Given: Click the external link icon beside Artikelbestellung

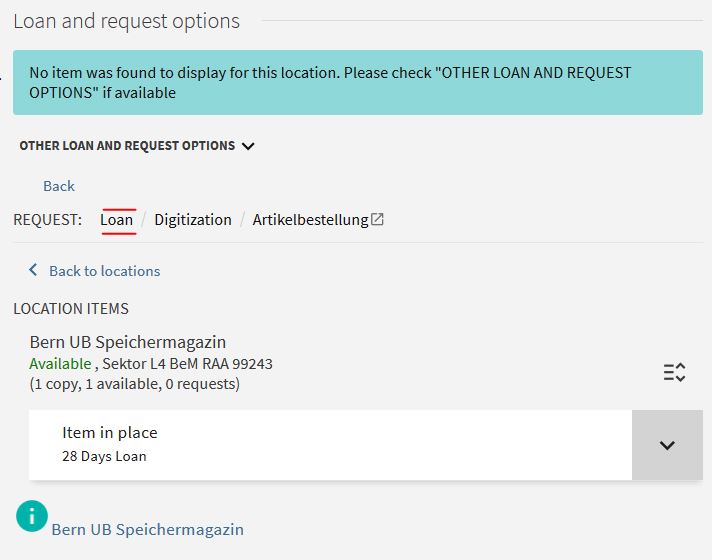Looking at the screenshot, I should (x=377, y=220).
